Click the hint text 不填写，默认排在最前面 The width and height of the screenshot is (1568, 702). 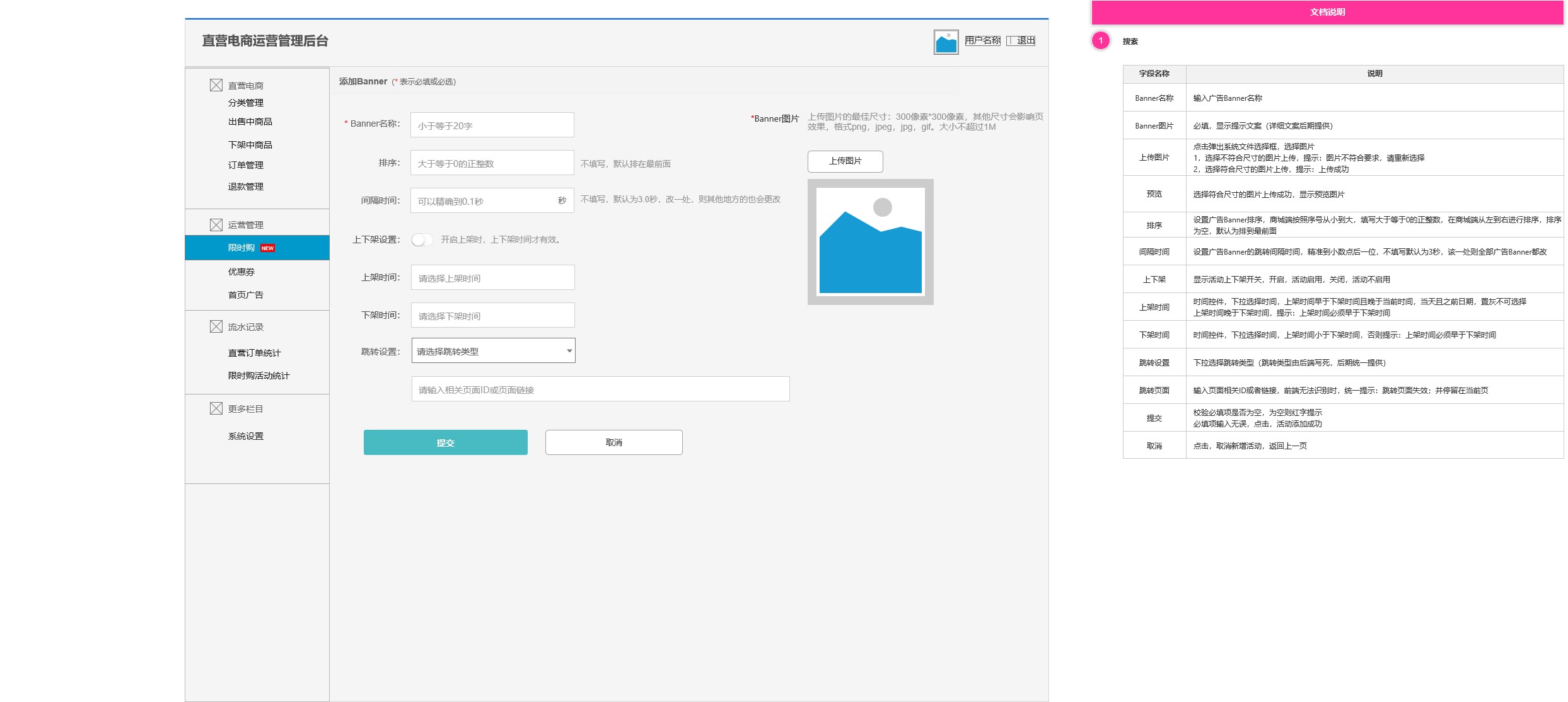[x=625, y=164]
